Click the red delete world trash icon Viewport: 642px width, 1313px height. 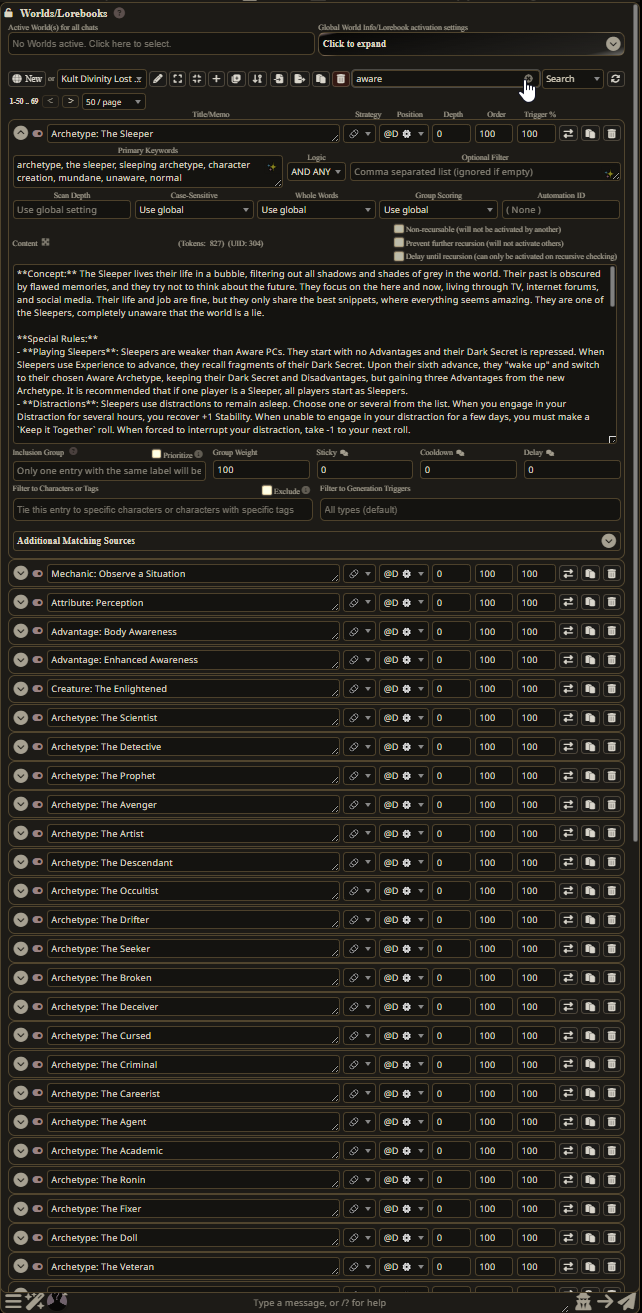tap(341, 79)
